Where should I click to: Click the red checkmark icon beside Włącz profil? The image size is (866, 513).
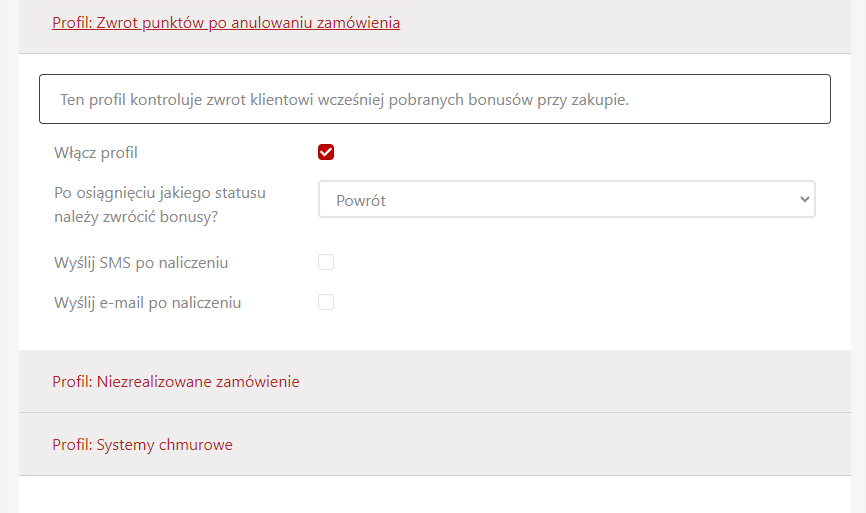(326, 152)
